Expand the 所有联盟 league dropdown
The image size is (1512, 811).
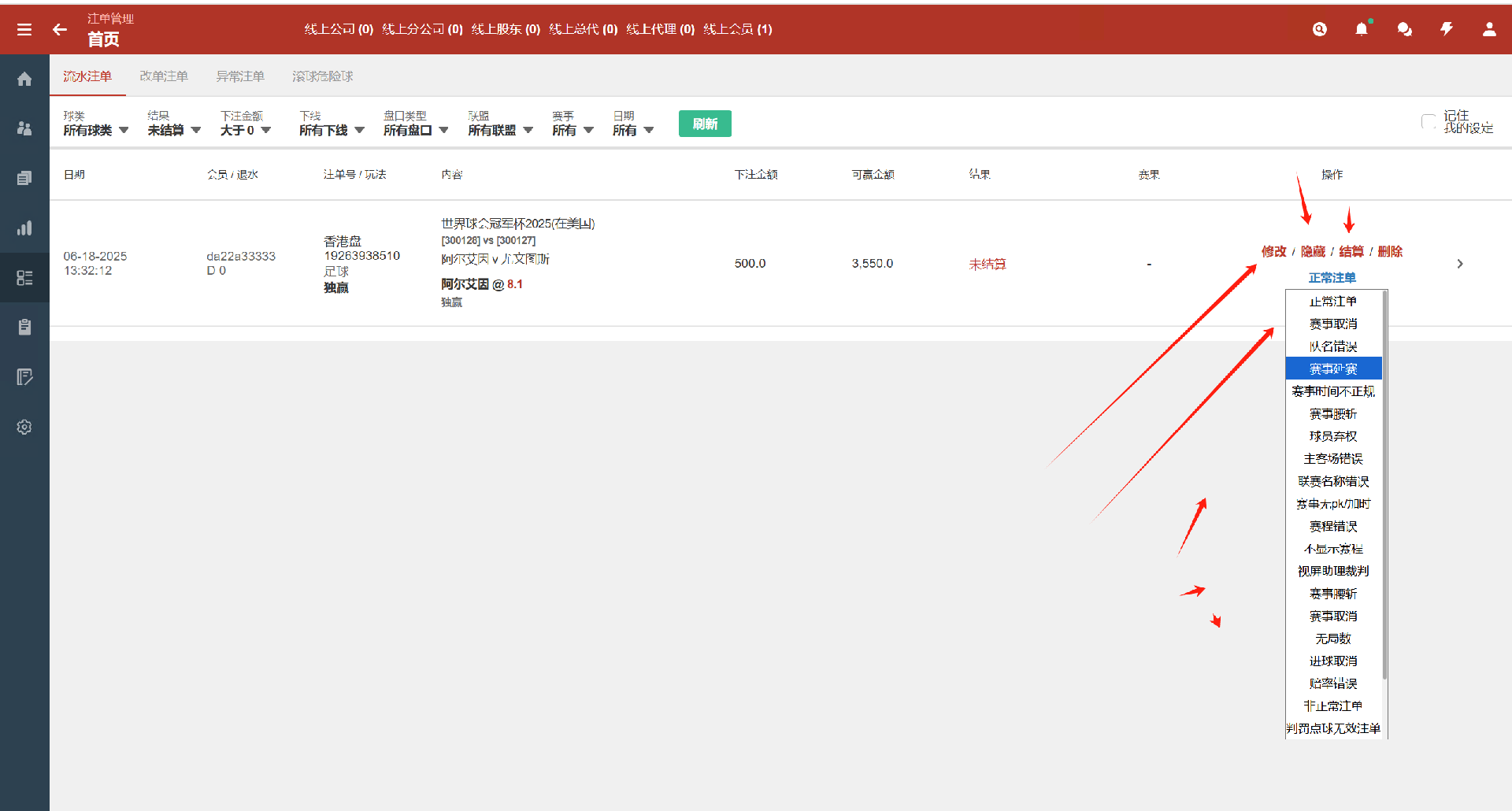[x=500, y=131]
